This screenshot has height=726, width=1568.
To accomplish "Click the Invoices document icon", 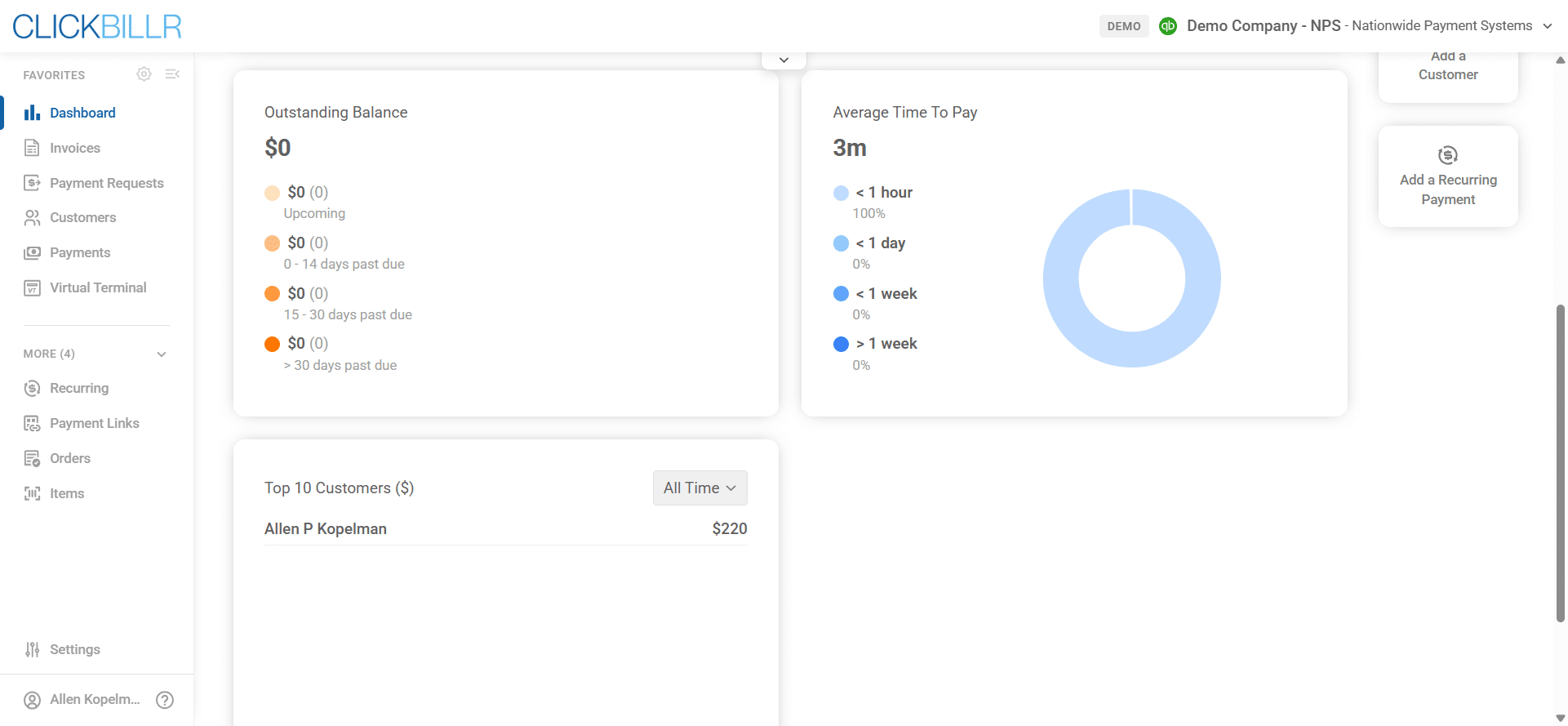I will [32, 148].
